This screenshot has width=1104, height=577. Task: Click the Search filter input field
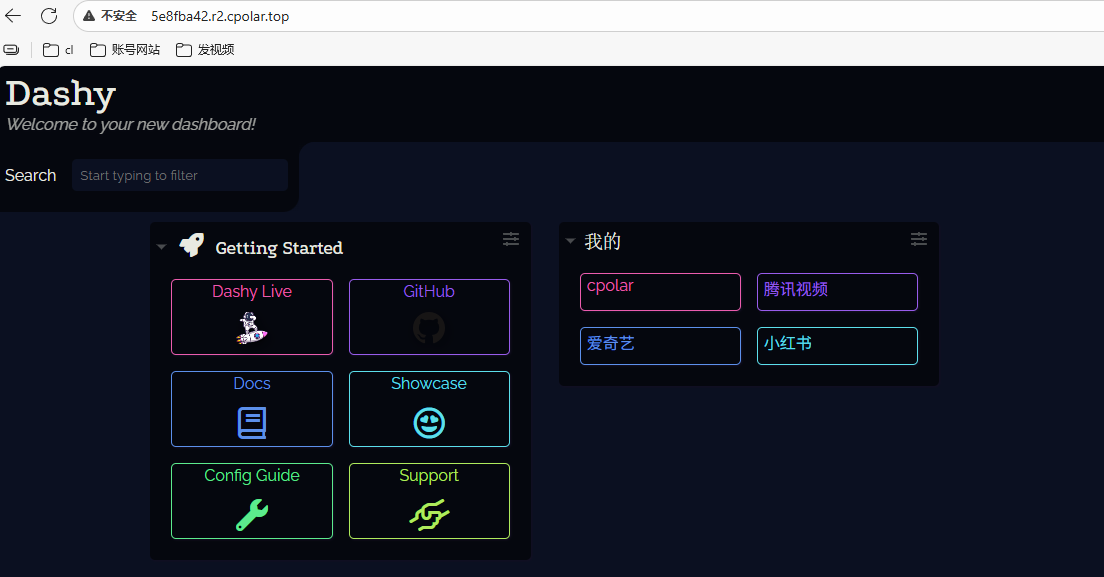click(180, 175)
